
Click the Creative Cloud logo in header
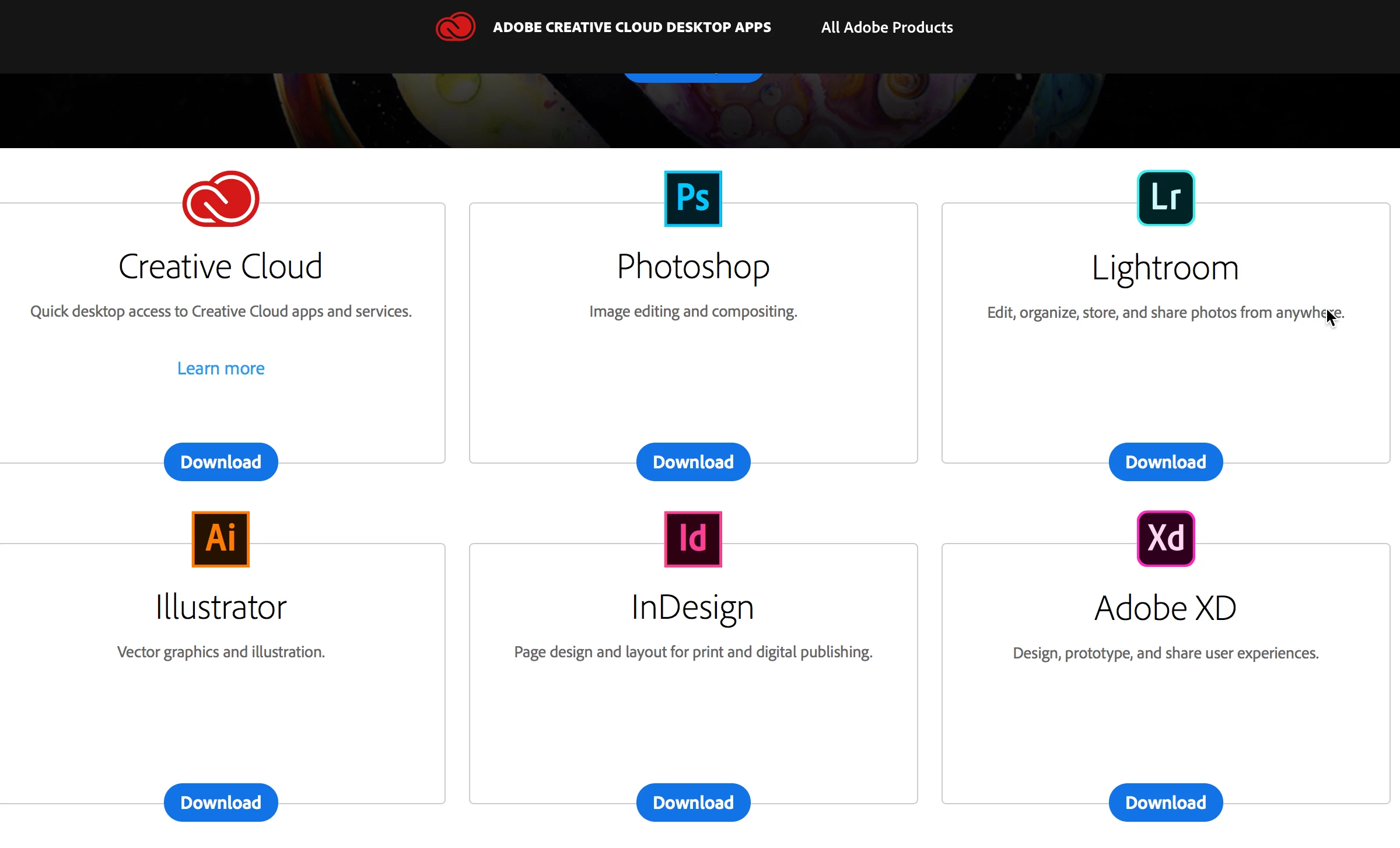tap(456, 27)
